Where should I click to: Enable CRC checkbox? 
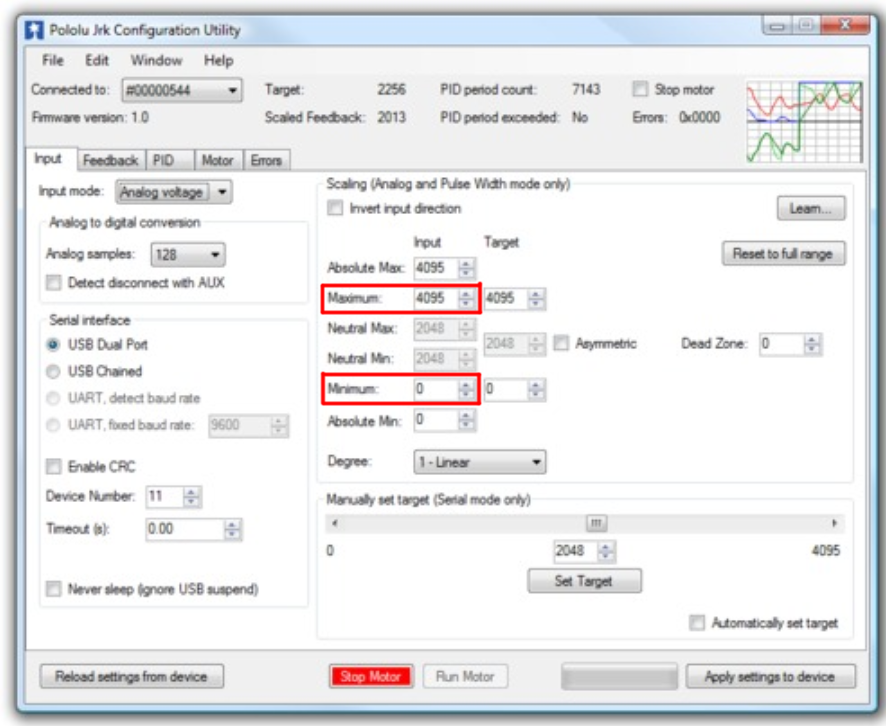[x=54, y=467]
